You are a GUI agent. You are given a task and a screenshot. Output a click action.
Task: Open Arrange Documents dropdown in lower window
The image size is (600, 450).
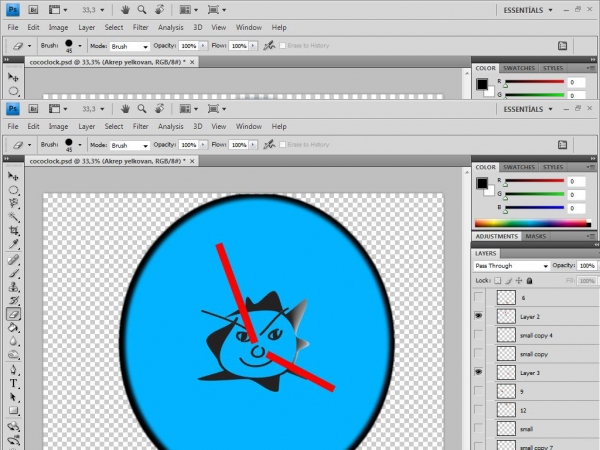click(189, 109)
